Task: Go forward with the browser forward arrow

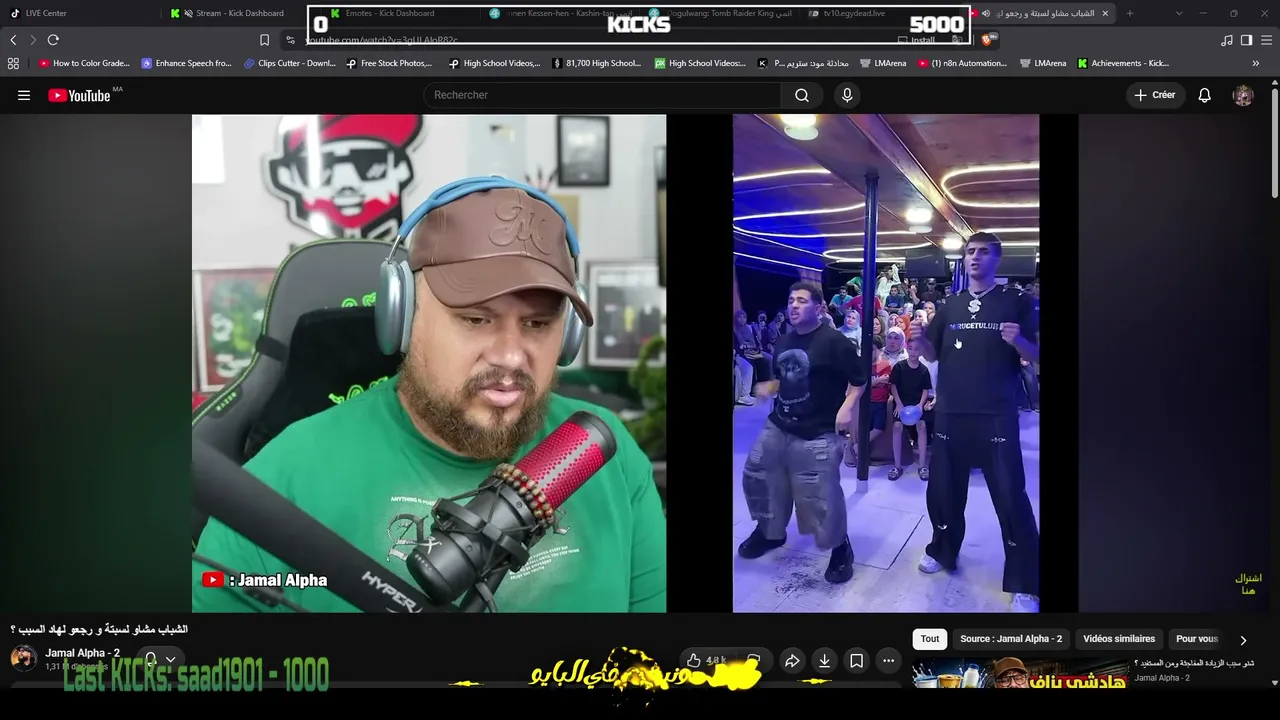Action: pyautogui.click(x=33, y=40)
